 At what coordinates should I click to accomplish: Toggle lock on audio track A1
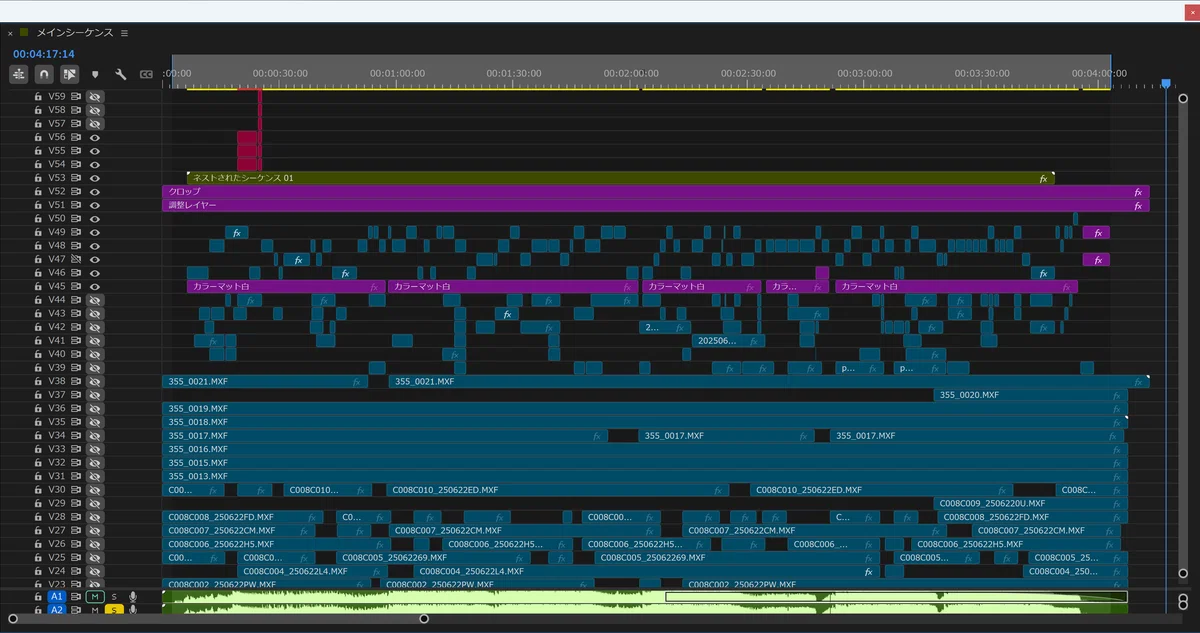coord(38,597)
